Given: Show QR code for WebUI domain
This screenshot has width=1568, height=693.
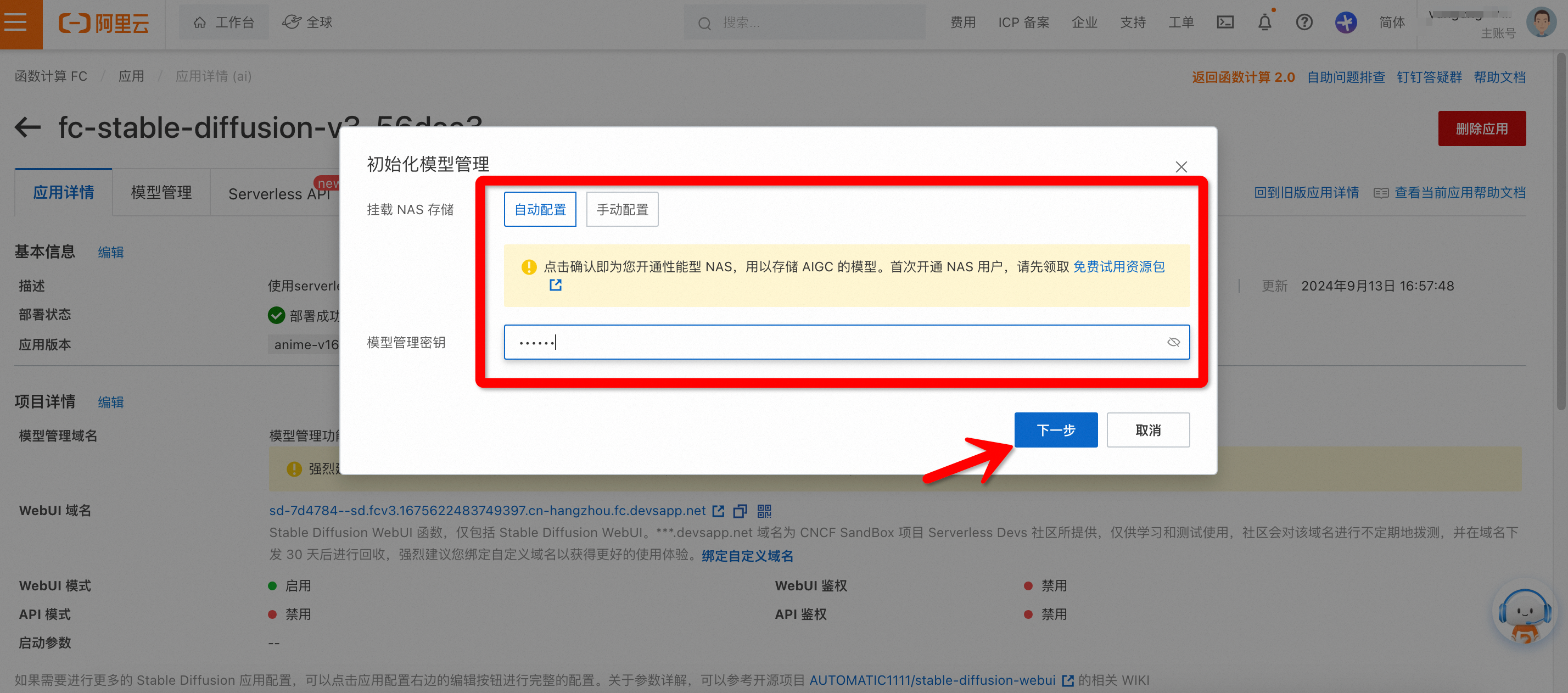Looking at the screenshot, I should (x=764, y=511).
